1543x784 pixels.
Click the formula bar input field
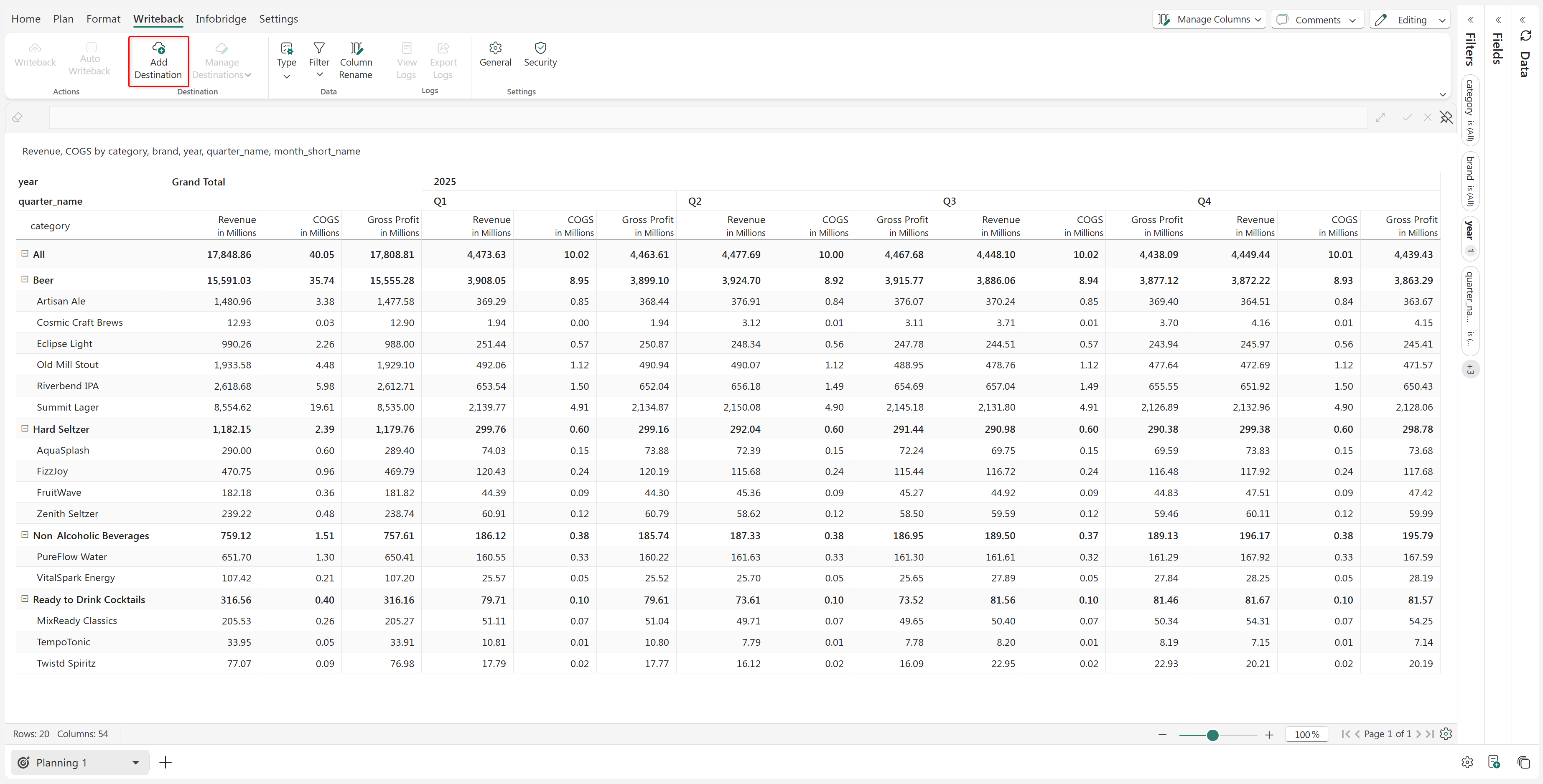pyautogui.click(x=707, y=117)
